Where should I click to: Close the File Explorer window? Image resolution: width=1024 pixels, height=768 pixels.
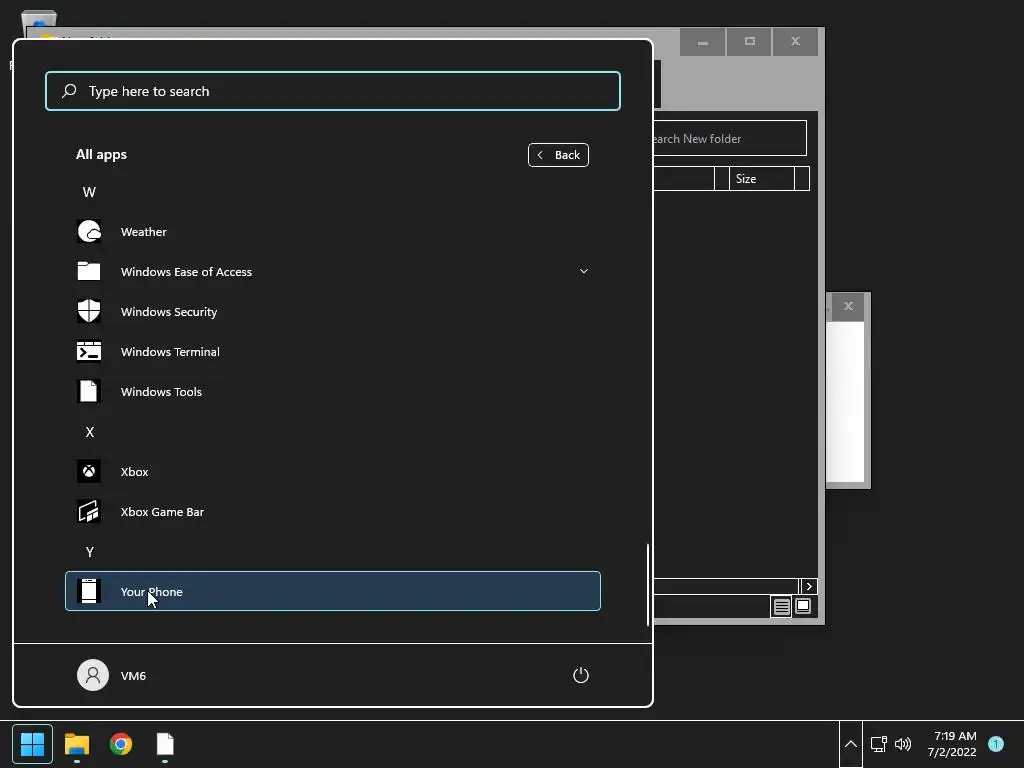(x=795, y=41)
